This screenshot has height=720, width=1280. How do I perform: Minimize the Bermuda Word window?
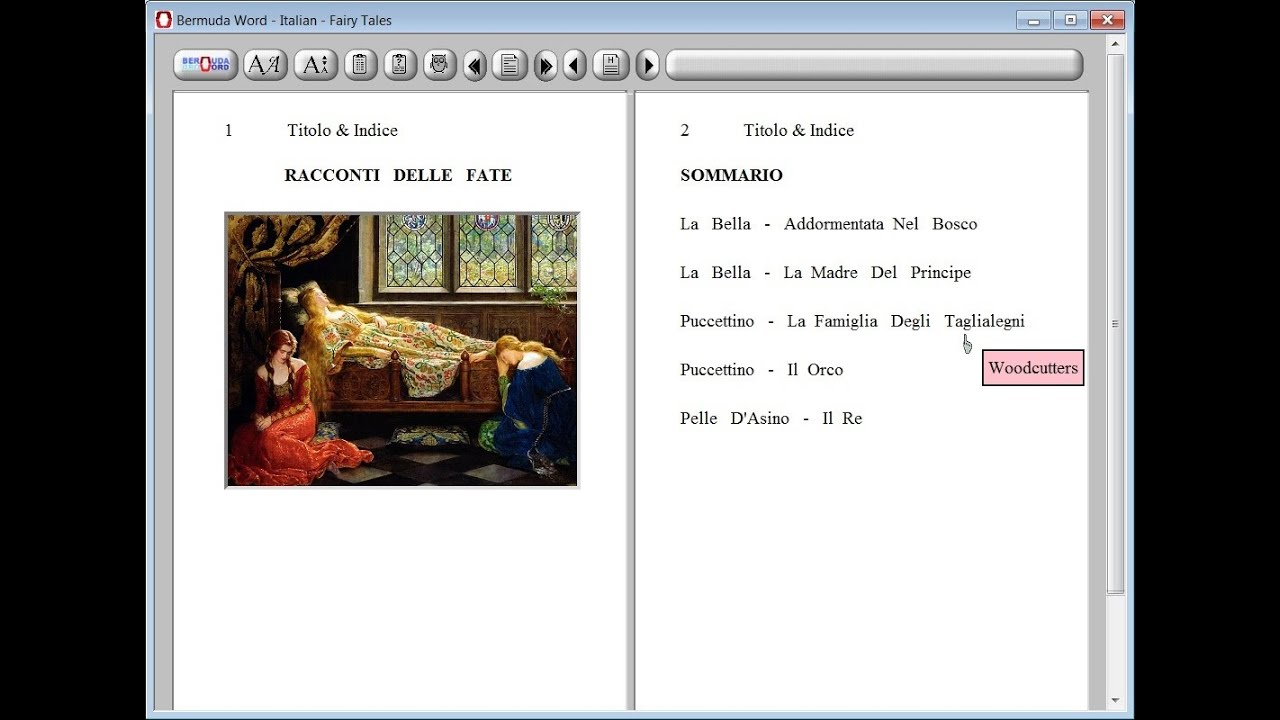pyautogui.click(x=1033, y=20)
